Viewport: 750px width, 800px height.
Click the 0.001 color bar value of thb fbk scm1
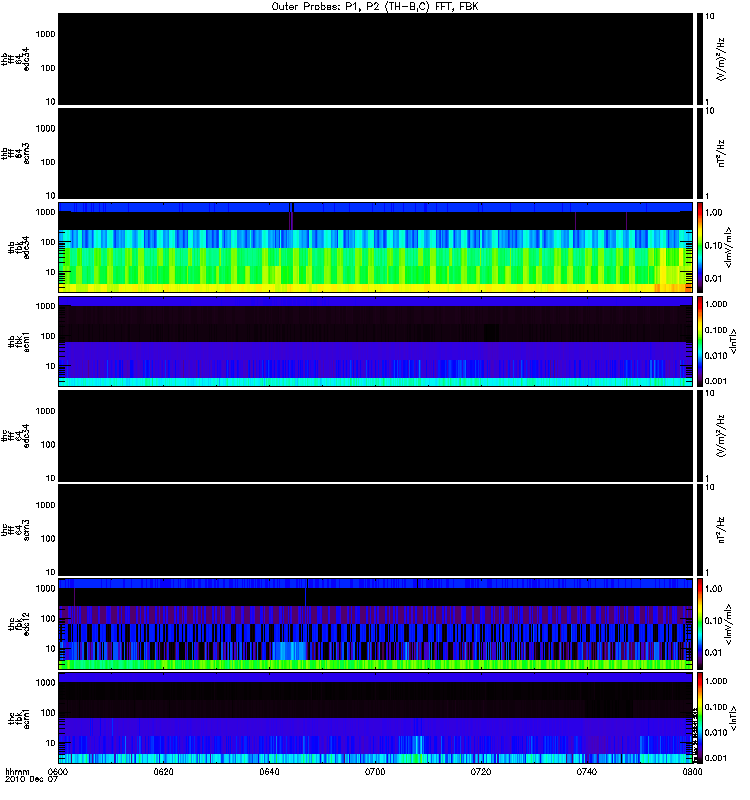tap(716, 381)
